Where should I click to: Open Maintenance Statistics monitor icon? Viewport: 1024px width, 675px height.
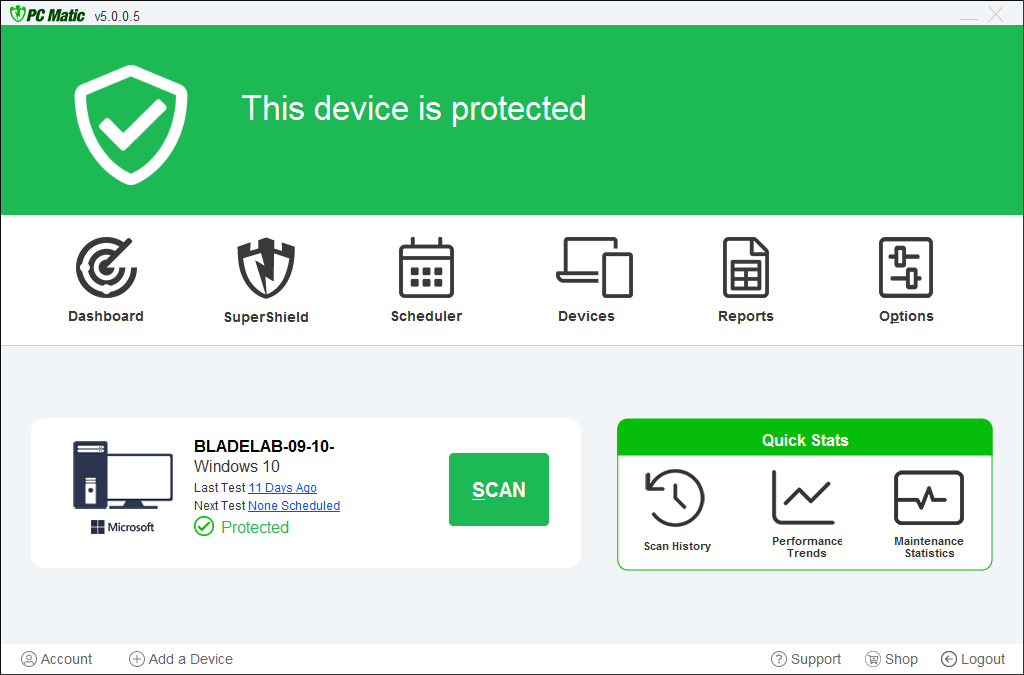point(928,498)
